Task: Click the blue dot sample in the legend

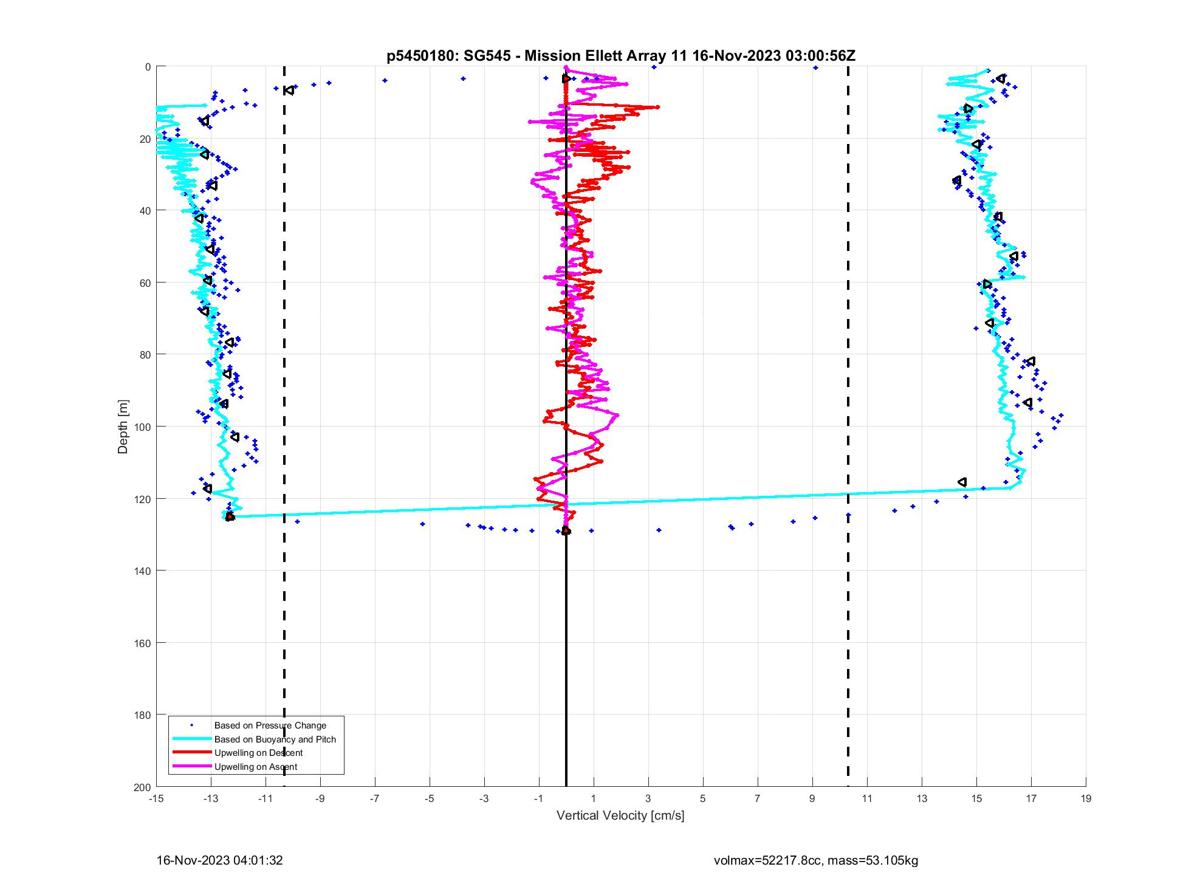Action: tap(191, 725)
